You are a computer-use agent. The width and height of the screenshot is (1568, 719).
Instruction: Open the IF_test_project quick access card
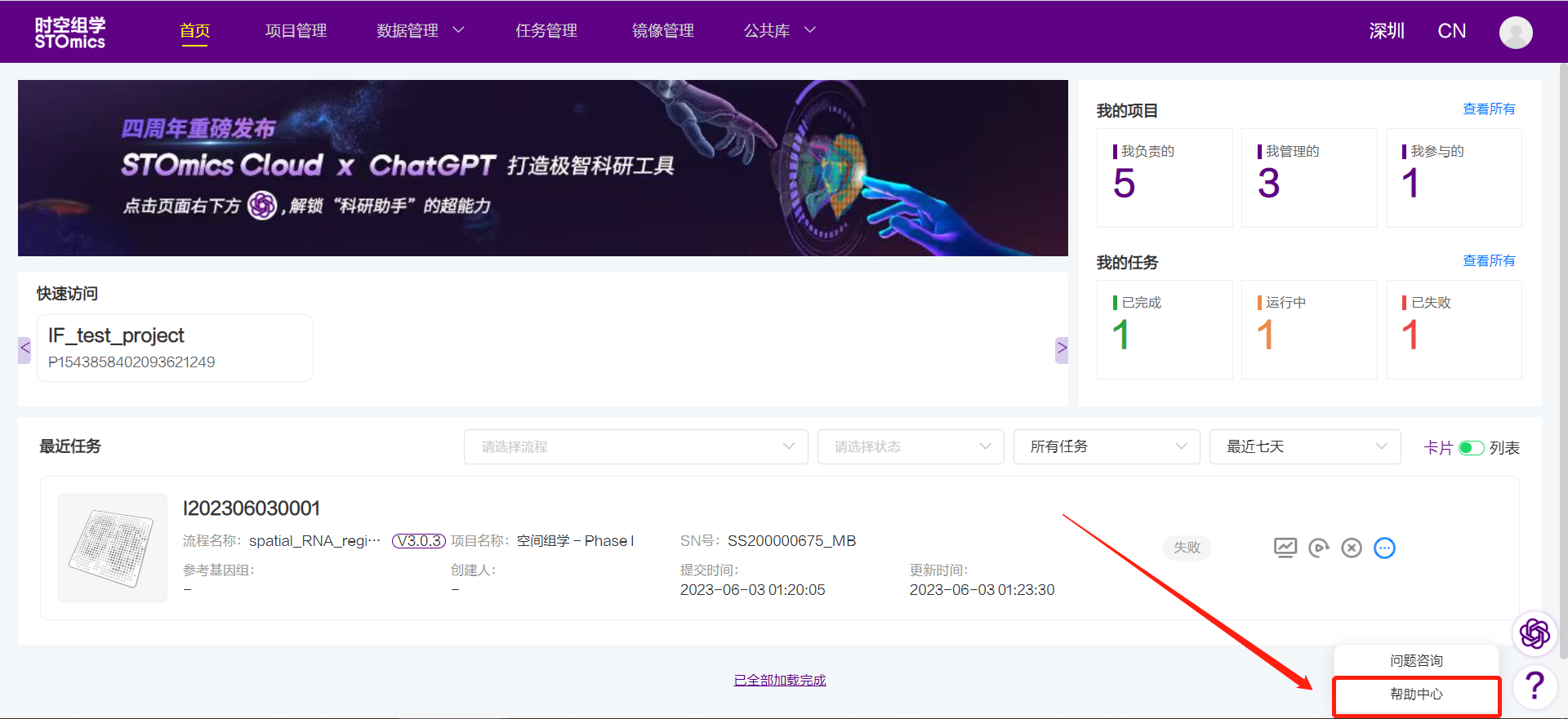[x=175, y=348]
